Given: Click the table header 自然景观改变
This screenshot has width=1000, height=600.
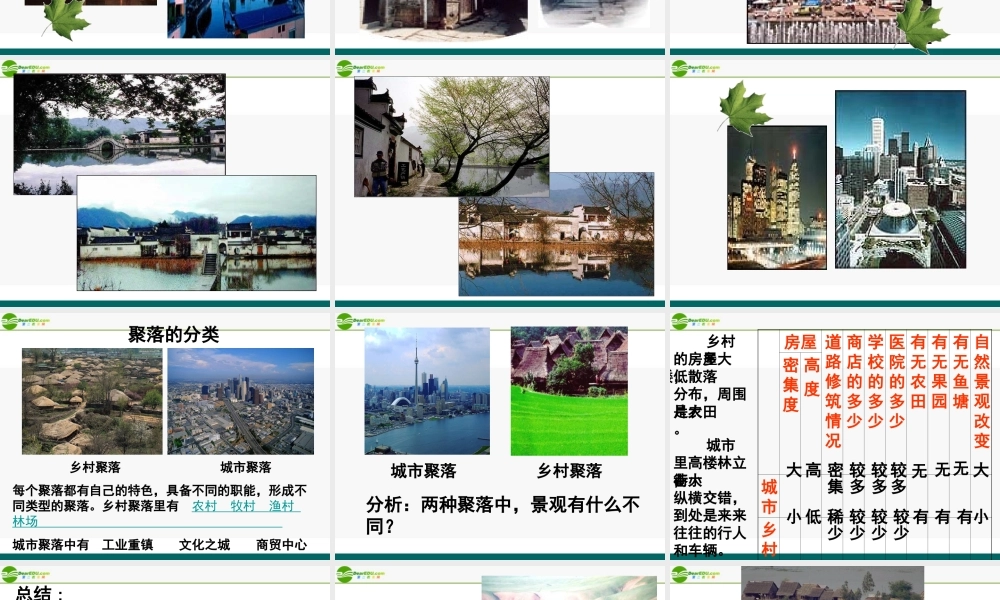Looking at the screenshot, I should pos(982,391).
